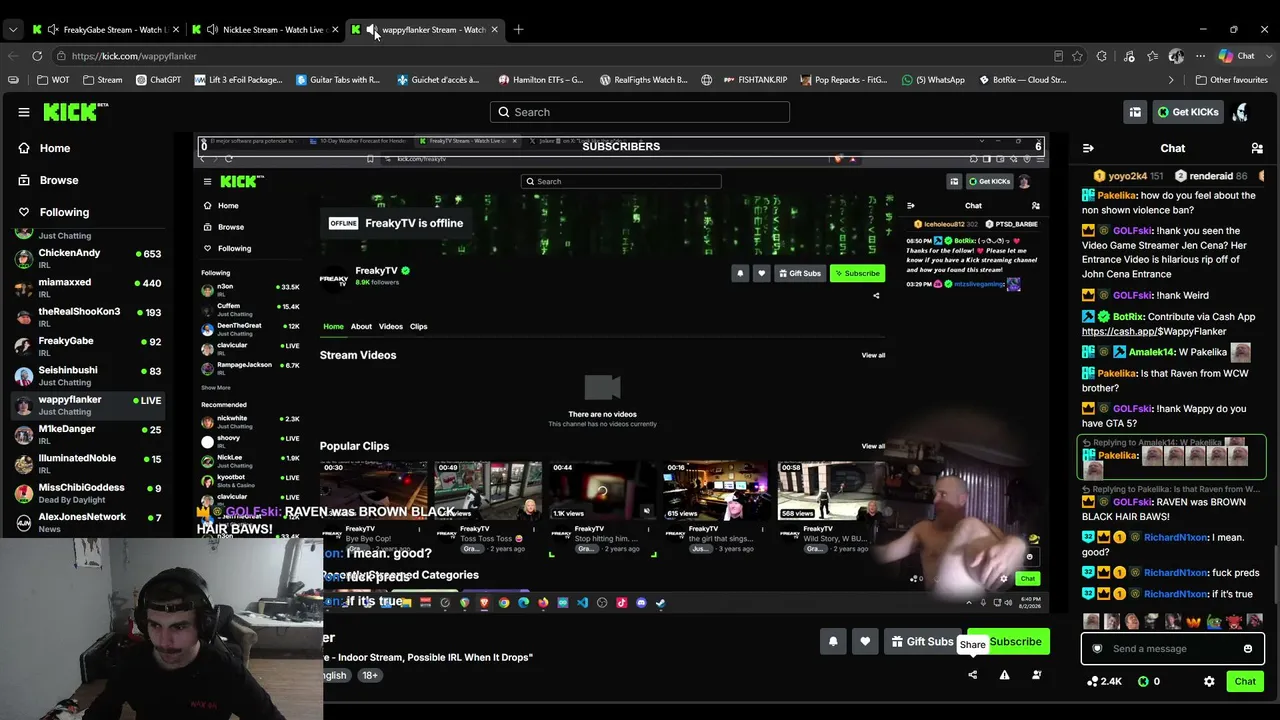Show chat users list icon
The width and height of the screenshot is (1280, 720).
1257,148
